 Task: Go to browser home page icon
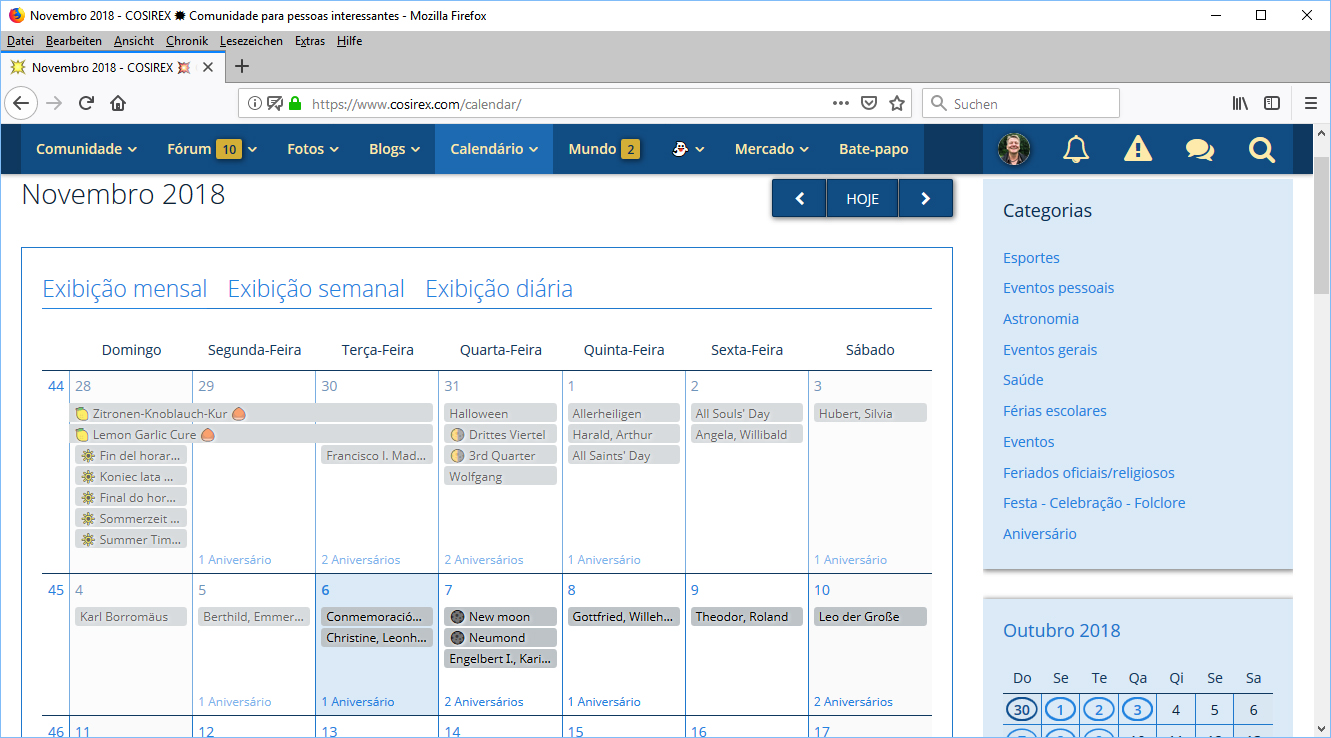(118, 103)
